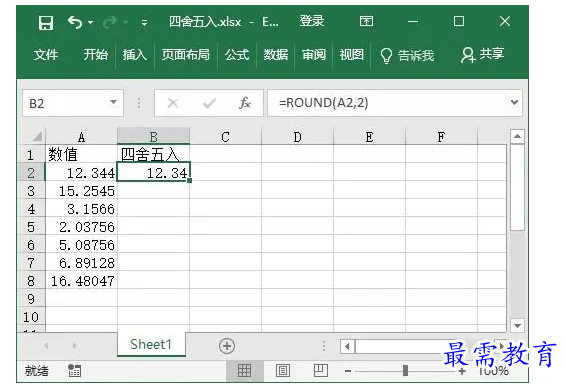The image size is (565, 386).
Task: Switch to the 插入 ribbon tab
Action: coord(134,55)
